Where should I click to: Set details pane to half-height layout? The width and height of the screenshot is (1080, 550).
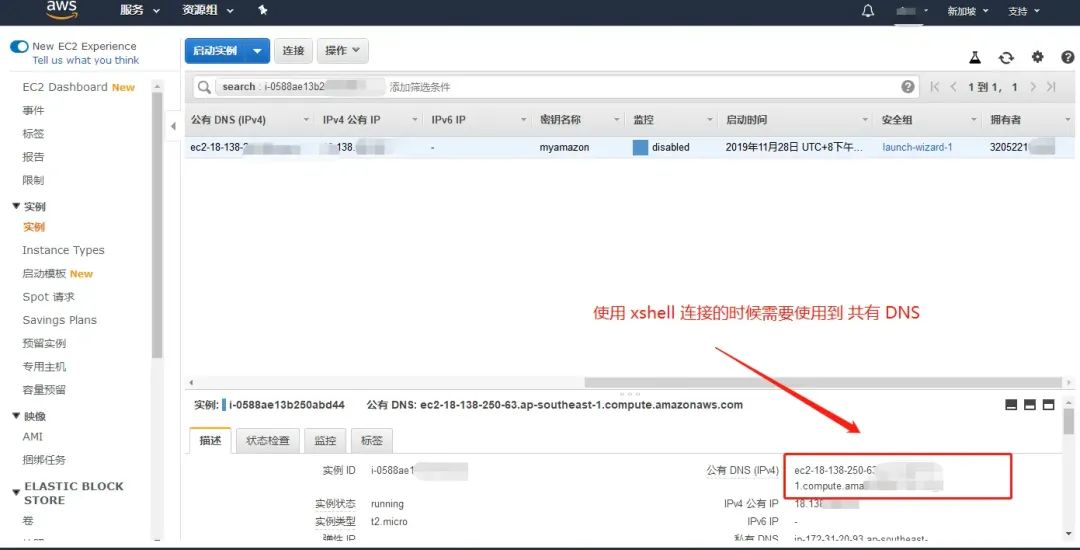[x=1030, y=405]
